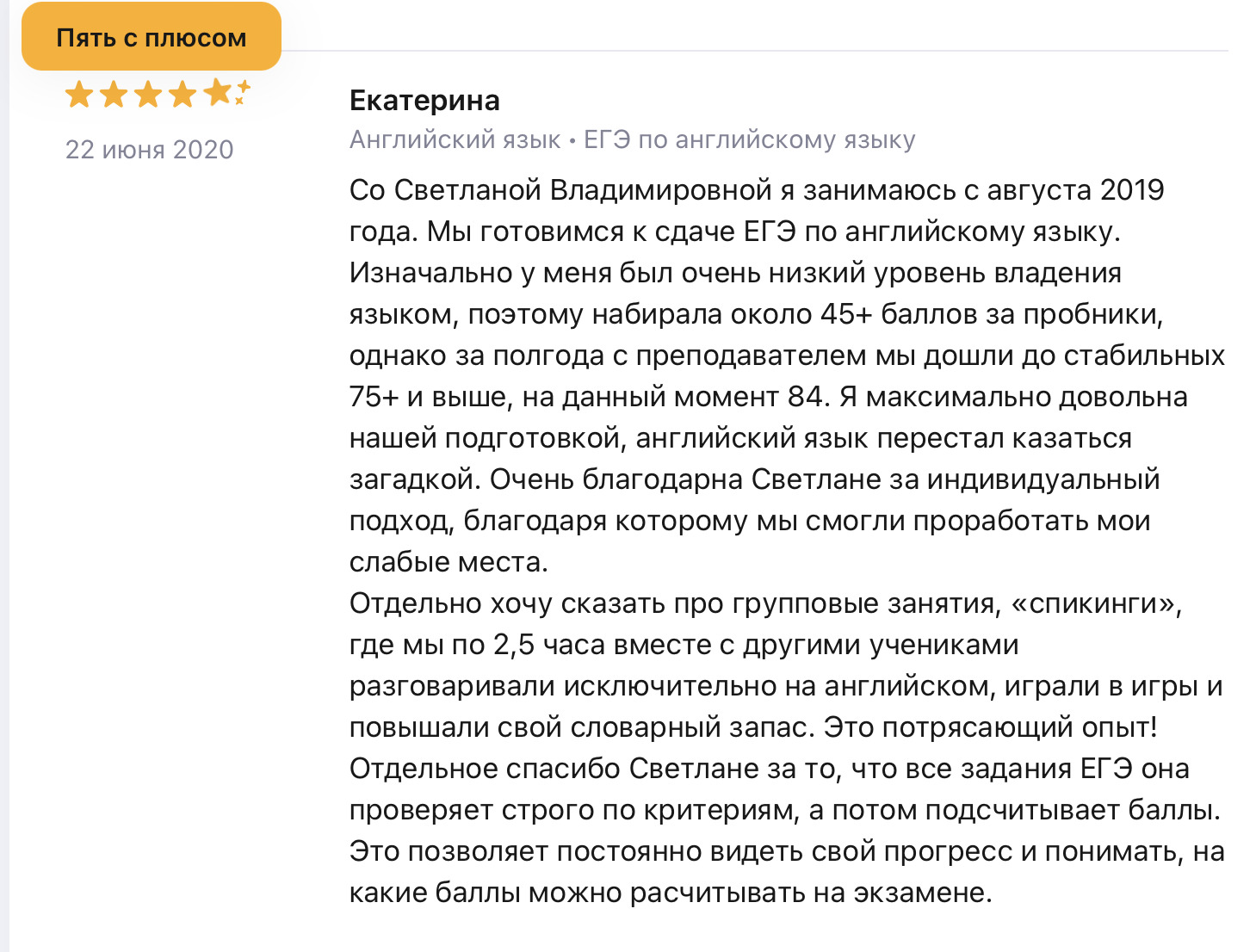Click the first star in the rating
This screenshot has height=952, width=1256.
click(77, 94)
